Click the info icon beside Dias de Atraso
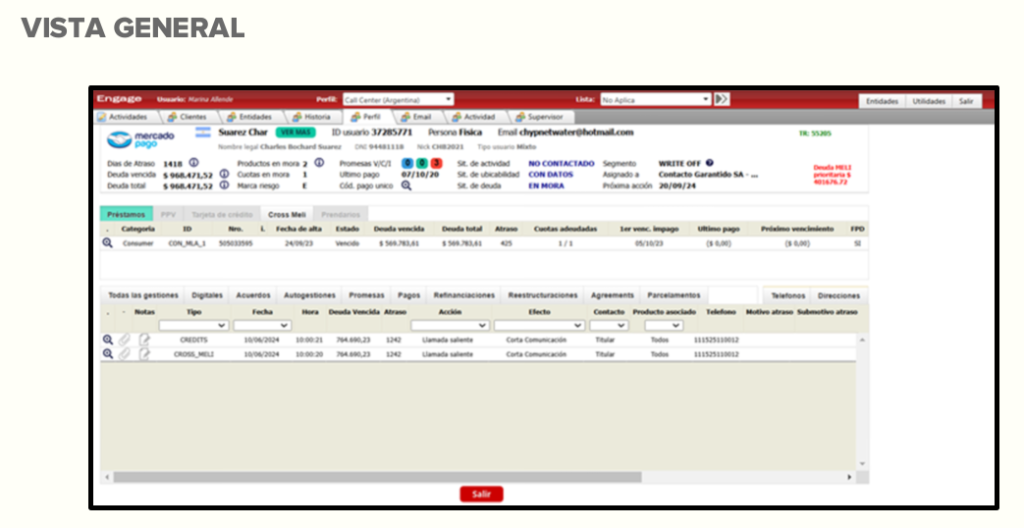This screenshot has height=528, width=1024. click(193, 163)
